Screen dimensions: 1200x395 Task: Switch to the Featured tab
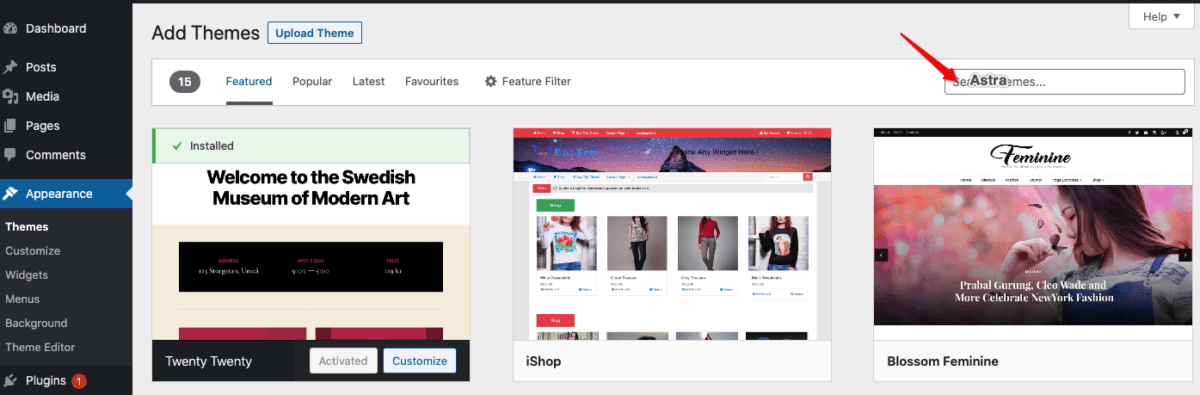pos(249,81)
